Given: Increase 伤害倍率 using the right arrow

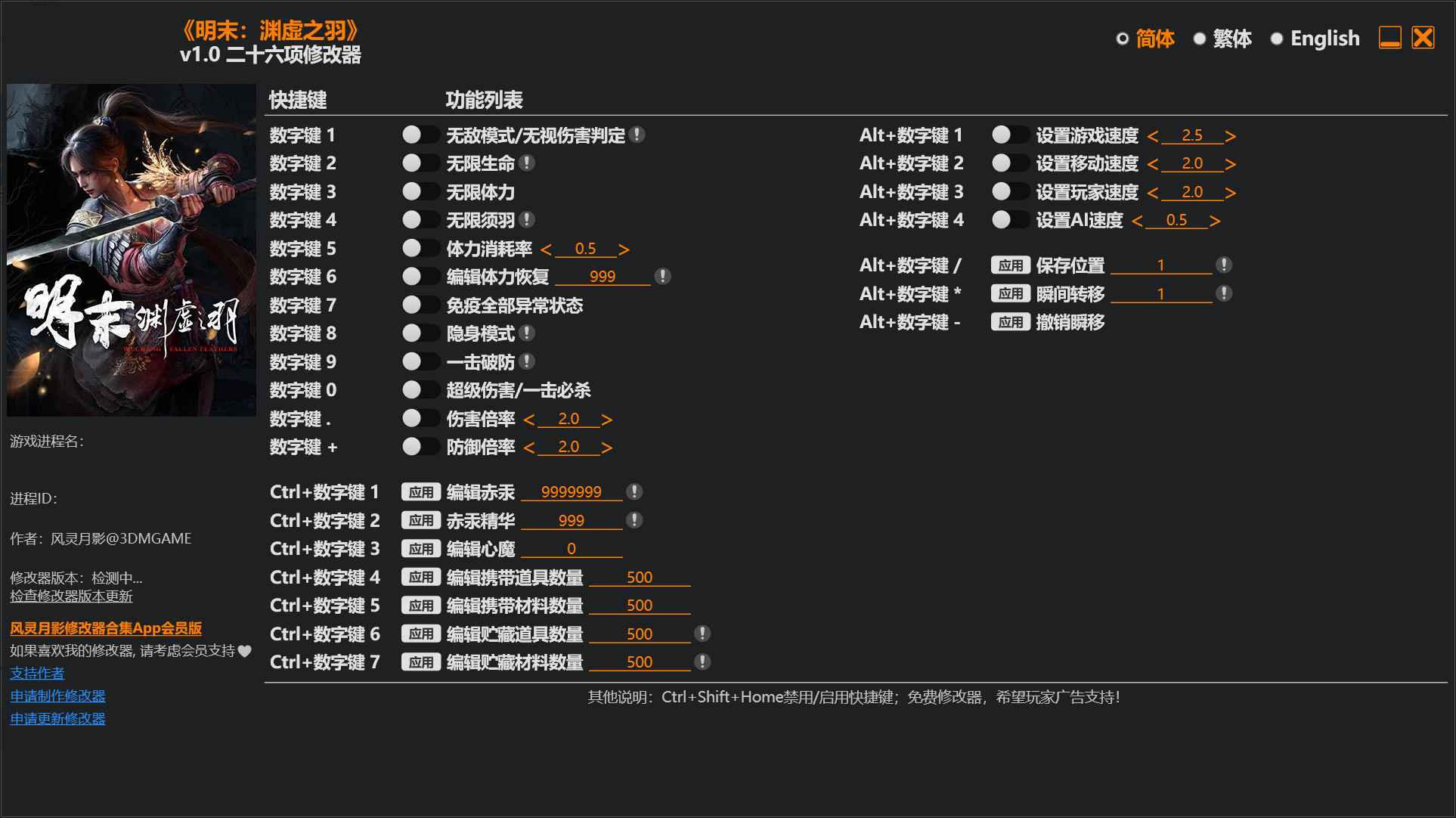Looking at the screenshot, I should coord(607,418).
